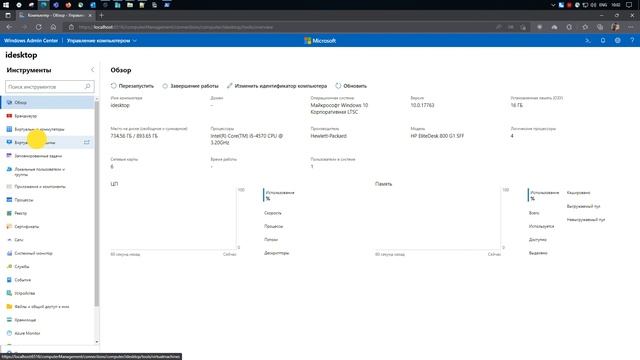The height and width of the screenshot is (360, 640).
Task: Click the Перезапустить restart button
Action: click(132, 86)
